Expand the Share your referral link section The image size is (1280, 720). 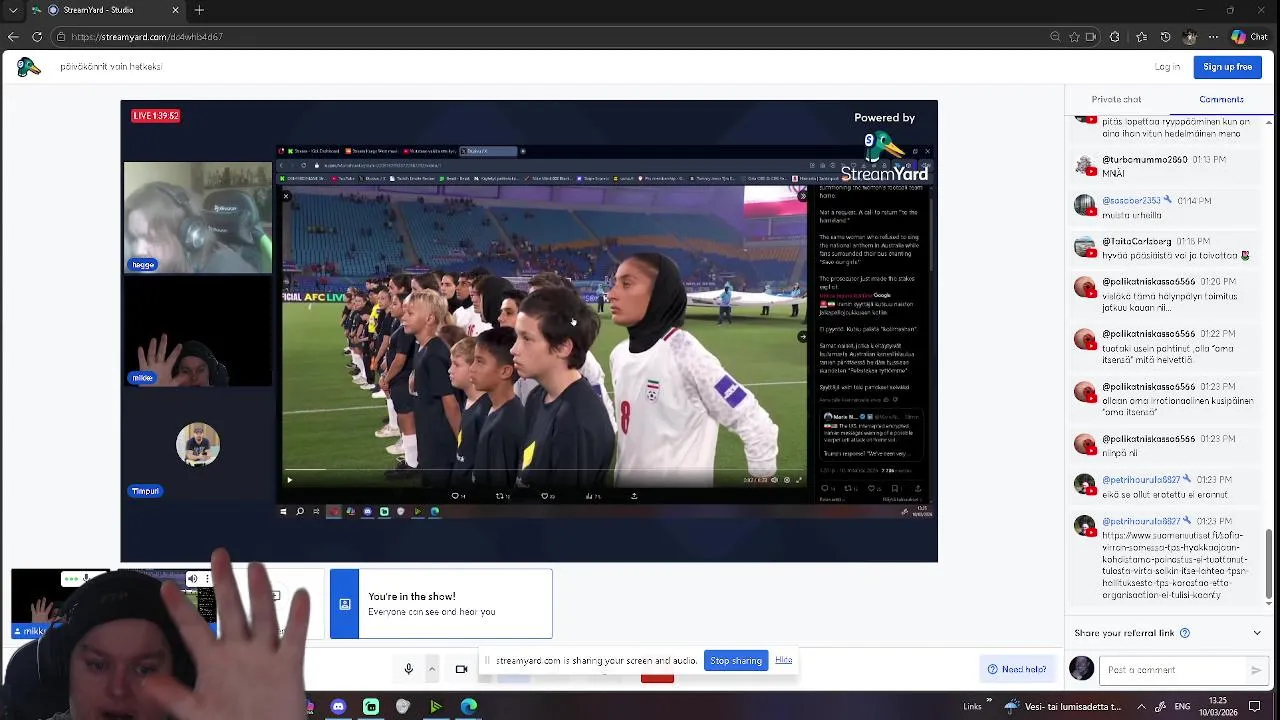coord(1257,633)
